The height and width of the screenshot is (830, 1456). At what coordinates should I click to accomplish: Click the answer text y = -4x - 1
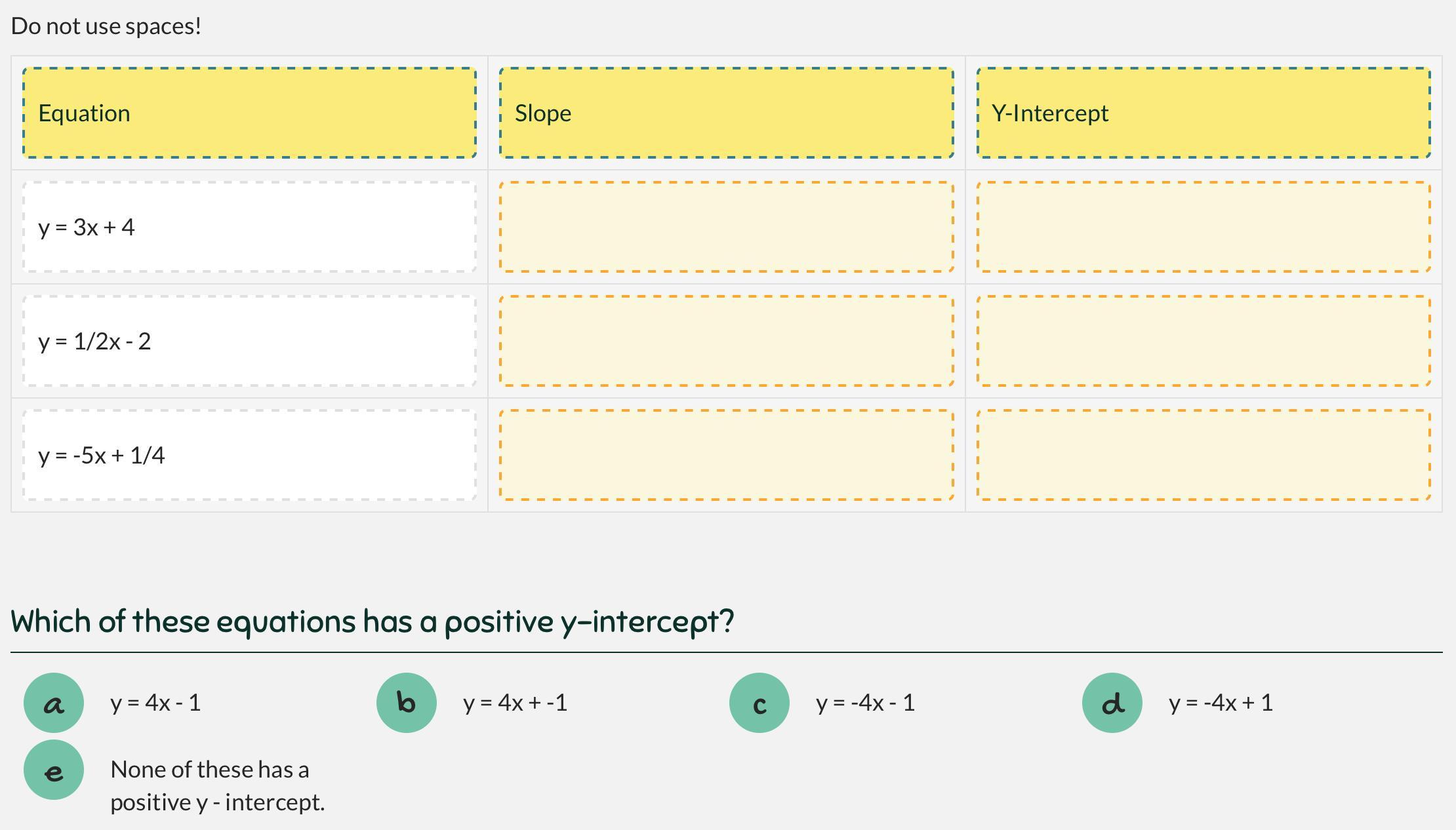865,703
